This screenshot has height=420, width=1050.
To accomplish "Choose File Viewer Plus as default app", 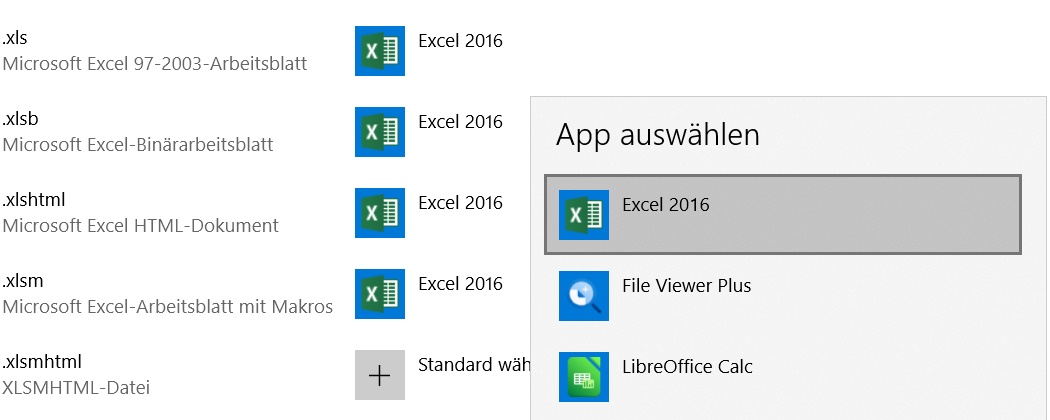I will pyautogui.click(x=686, y=286).
